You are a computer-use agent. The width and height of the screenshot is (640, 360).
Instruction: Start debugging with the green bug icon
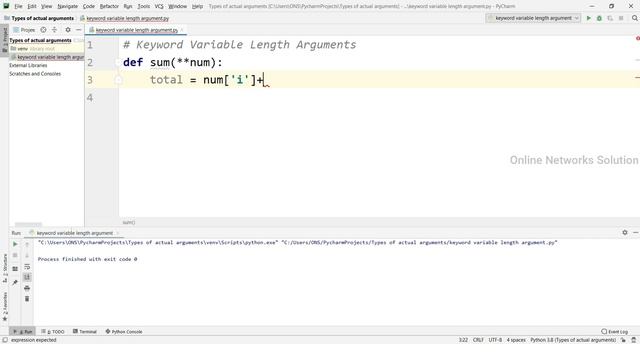pyautogui.click(x=599, y=18)
